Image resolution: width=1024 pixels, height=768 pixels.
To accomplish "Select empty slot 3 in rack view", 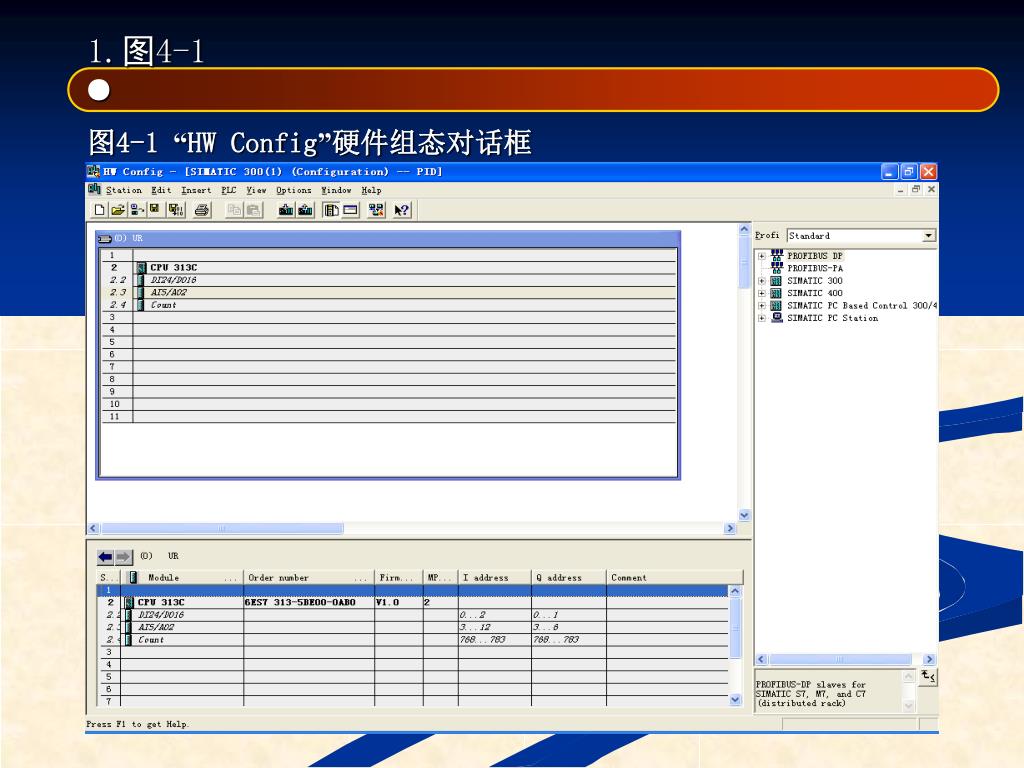I will click(389, 317).
